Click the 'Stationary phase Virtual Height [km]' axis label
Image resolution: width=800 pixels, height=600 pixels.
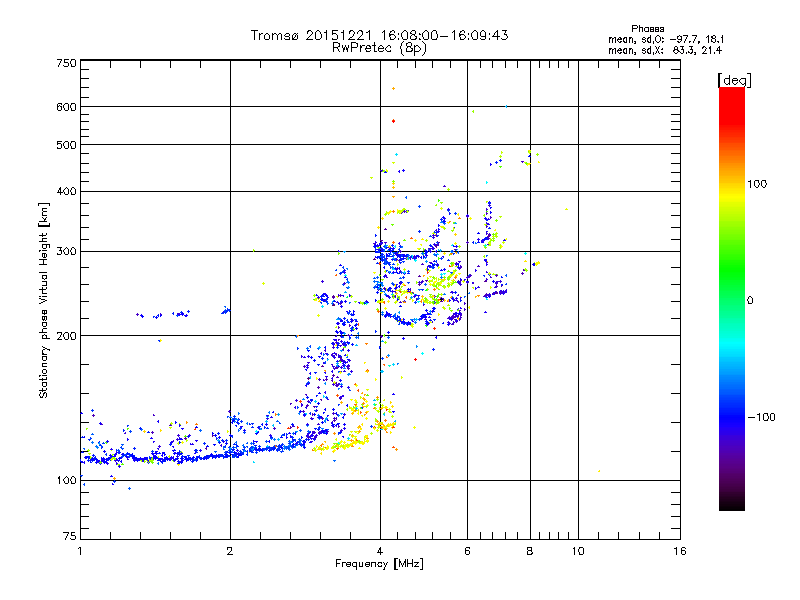44,301
